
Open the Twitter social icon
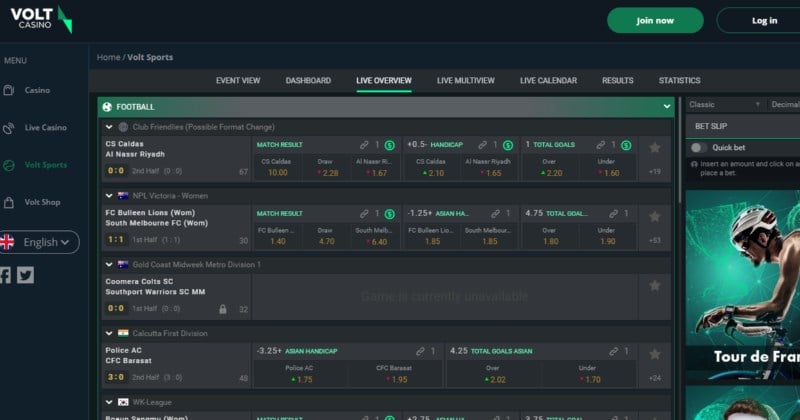click(26, 275)
